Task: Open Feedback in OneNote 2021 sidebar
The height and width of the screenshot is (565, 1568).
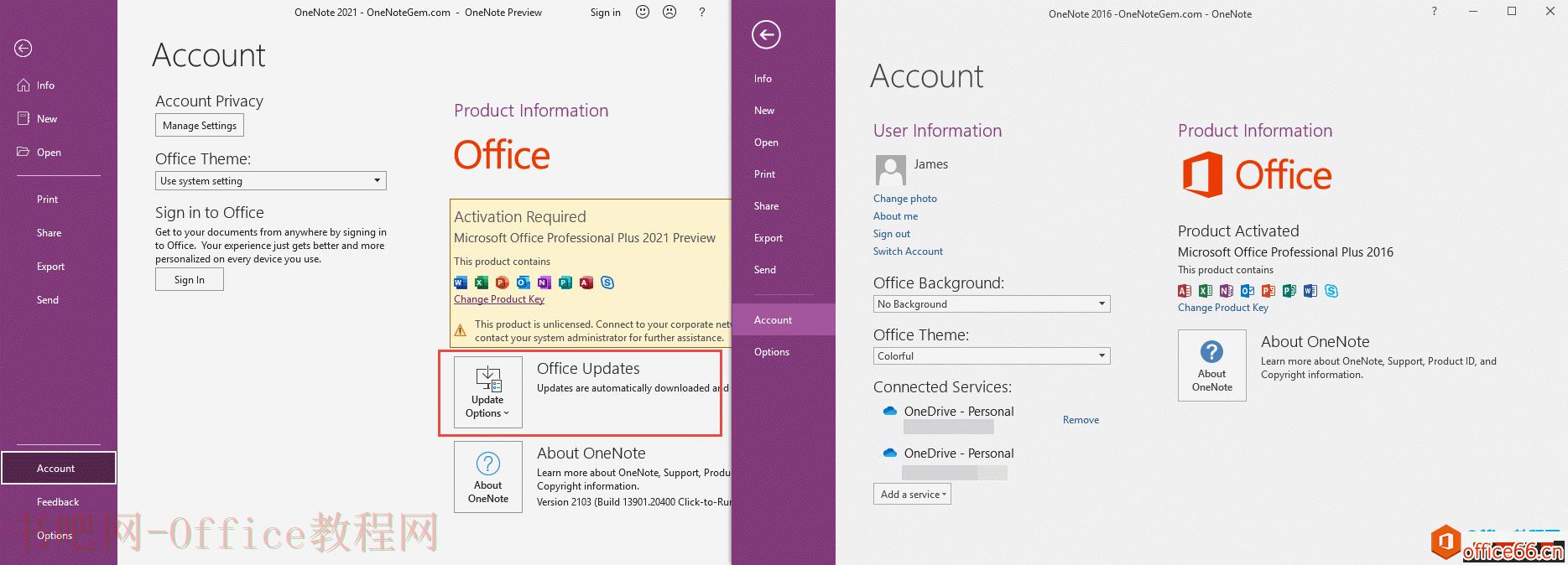Action: 58,502
